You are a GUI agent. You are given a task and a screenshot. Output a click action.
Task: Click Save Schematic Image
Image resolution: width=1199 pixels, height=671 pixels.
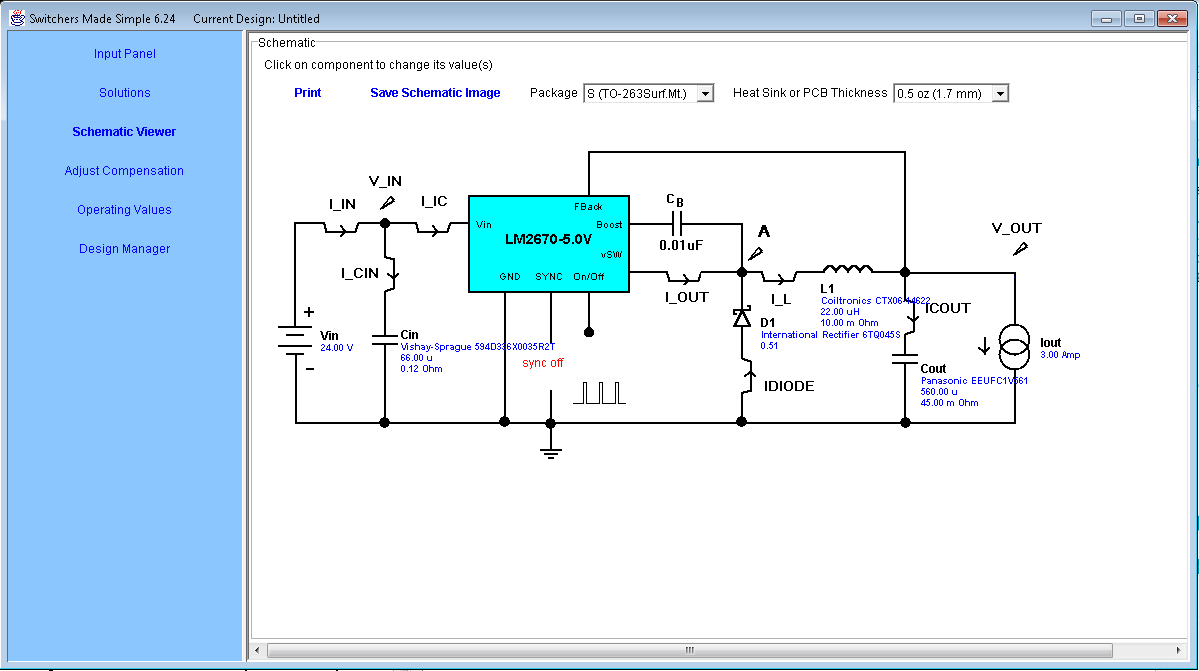(x=435, y=92)
